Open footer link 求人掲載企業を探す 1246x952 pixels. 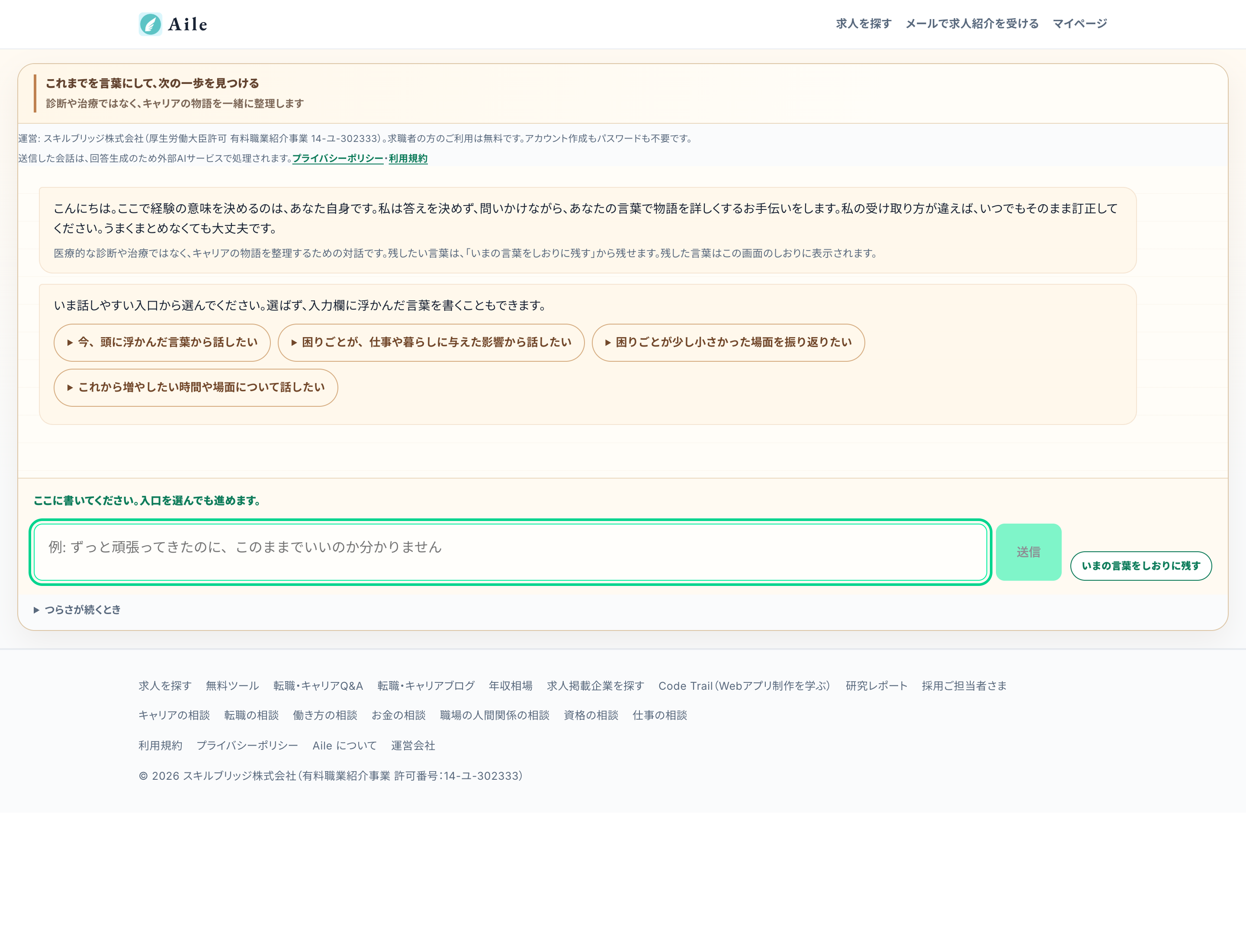(595, 686)
